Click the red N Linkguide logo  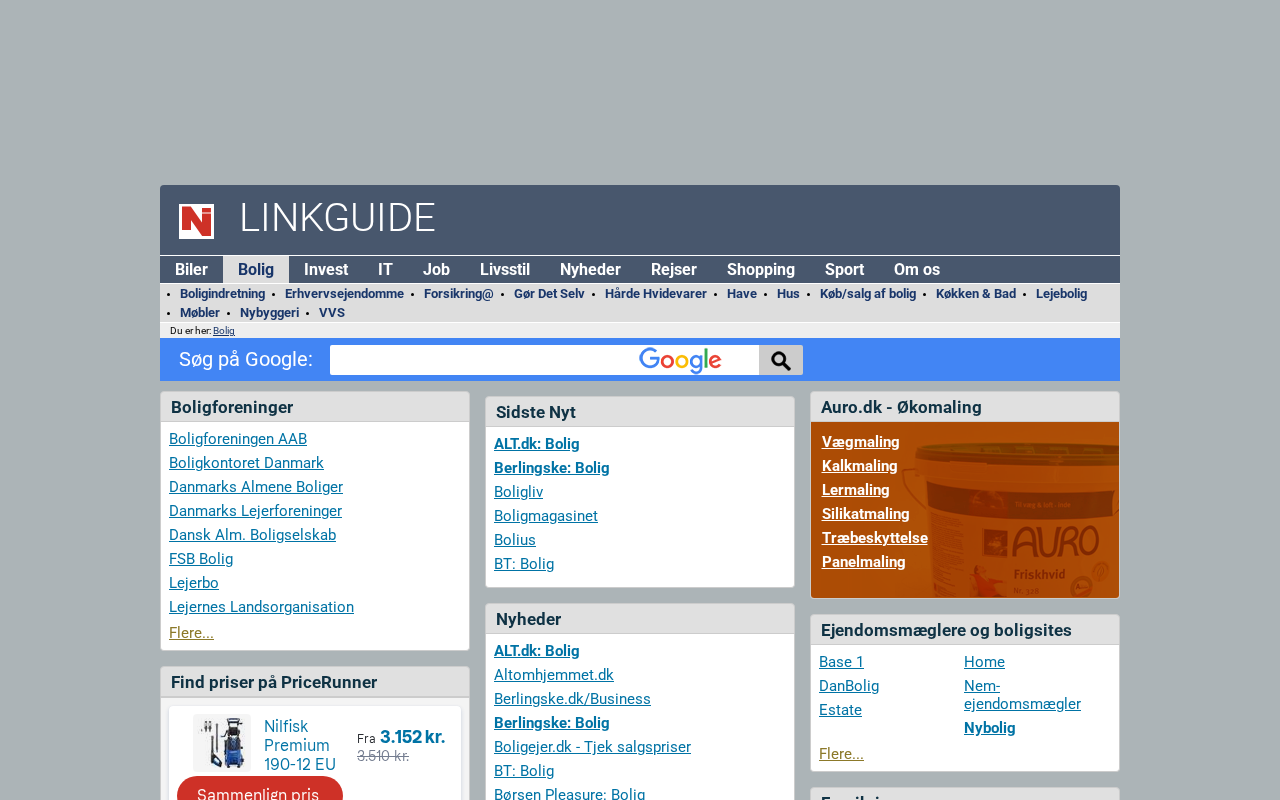coord(196,221)
